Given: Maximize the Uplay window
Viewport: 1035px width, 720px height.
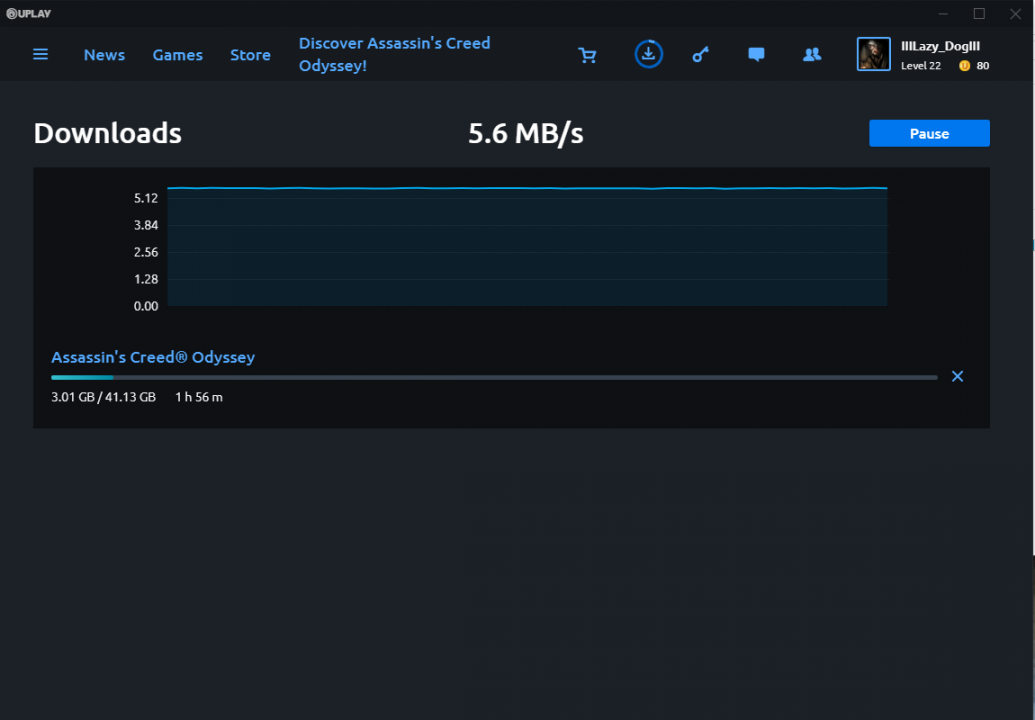Looking at the screenshot, I should (x=979, y=14).
